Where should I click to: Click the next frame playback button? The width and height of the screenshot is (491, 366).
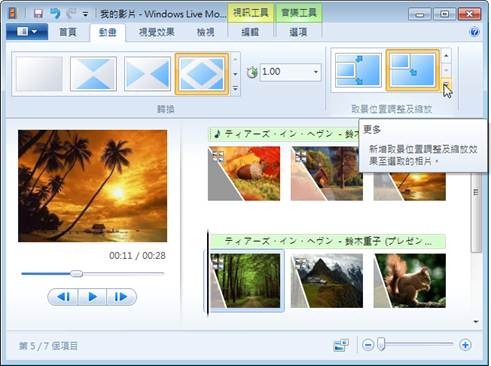pos(121,297)
